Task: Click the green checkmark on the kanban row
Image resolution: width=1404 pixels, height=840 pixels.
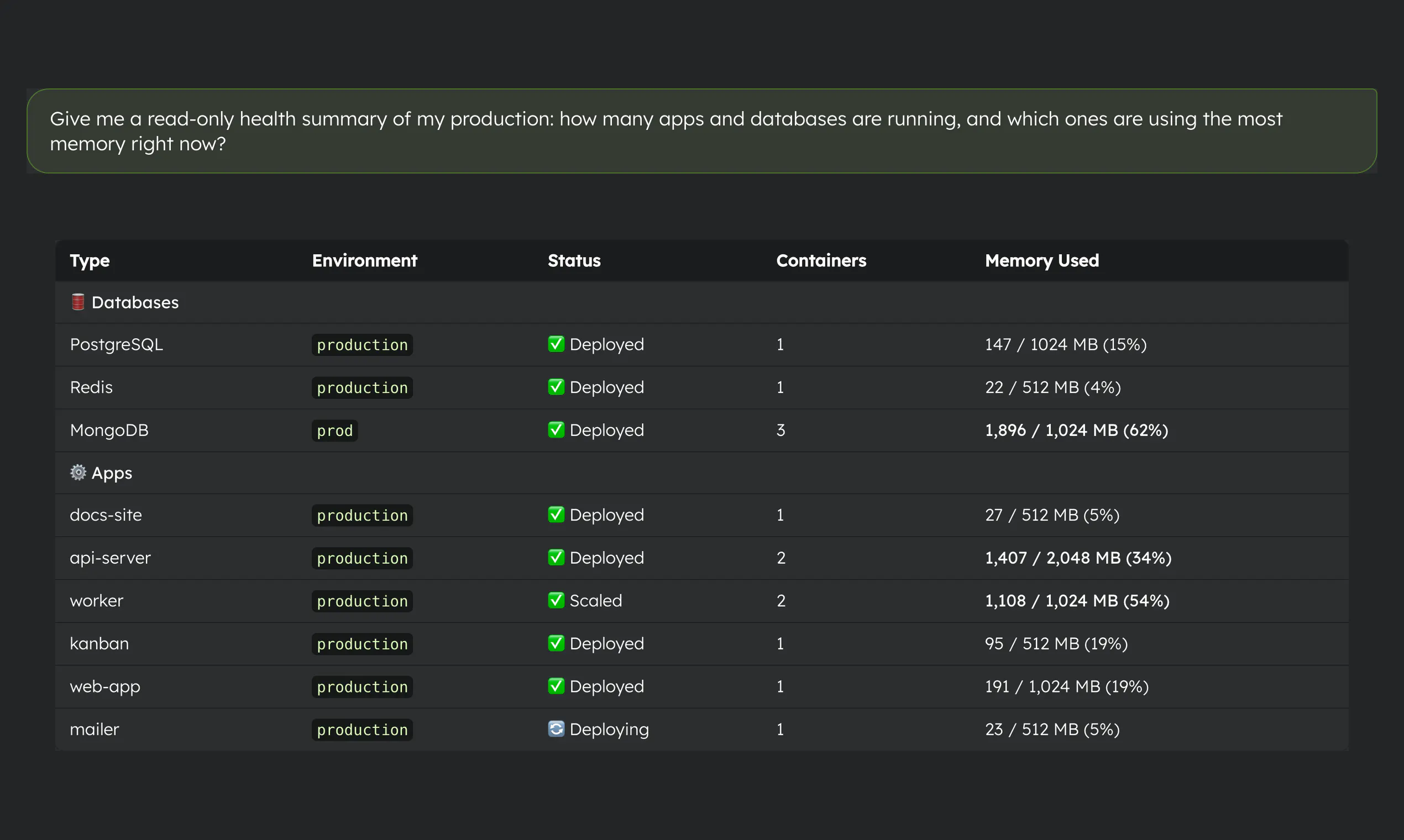Action: point(556,643)
